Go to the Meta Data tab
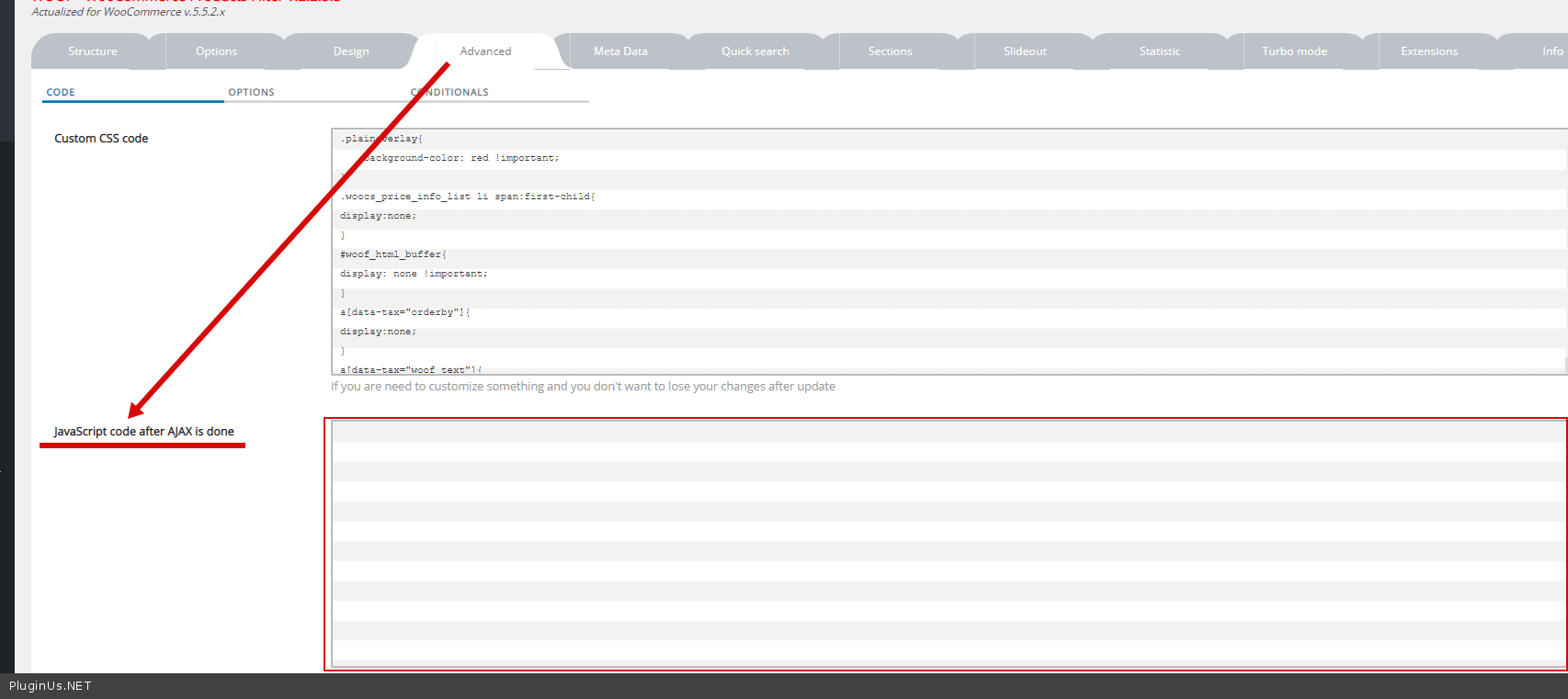 tap(620, 51)
